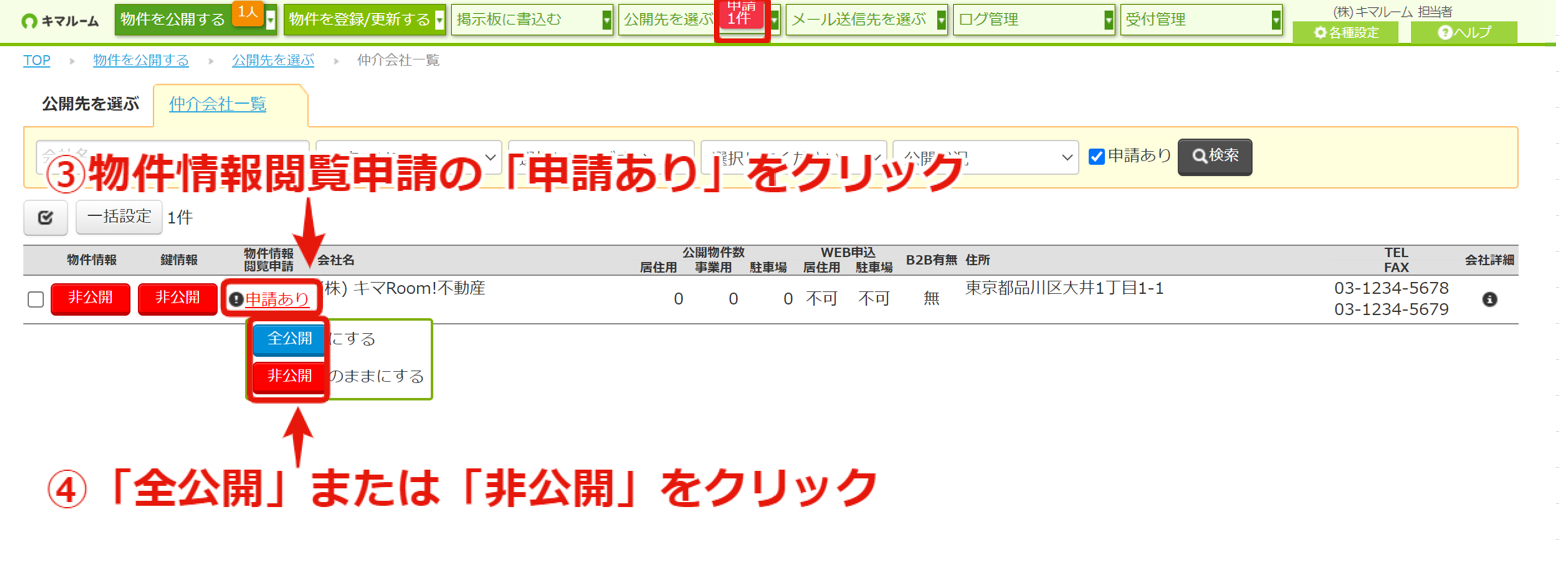Expand arrow beside 受付管理

click(x=1276, y=20)
